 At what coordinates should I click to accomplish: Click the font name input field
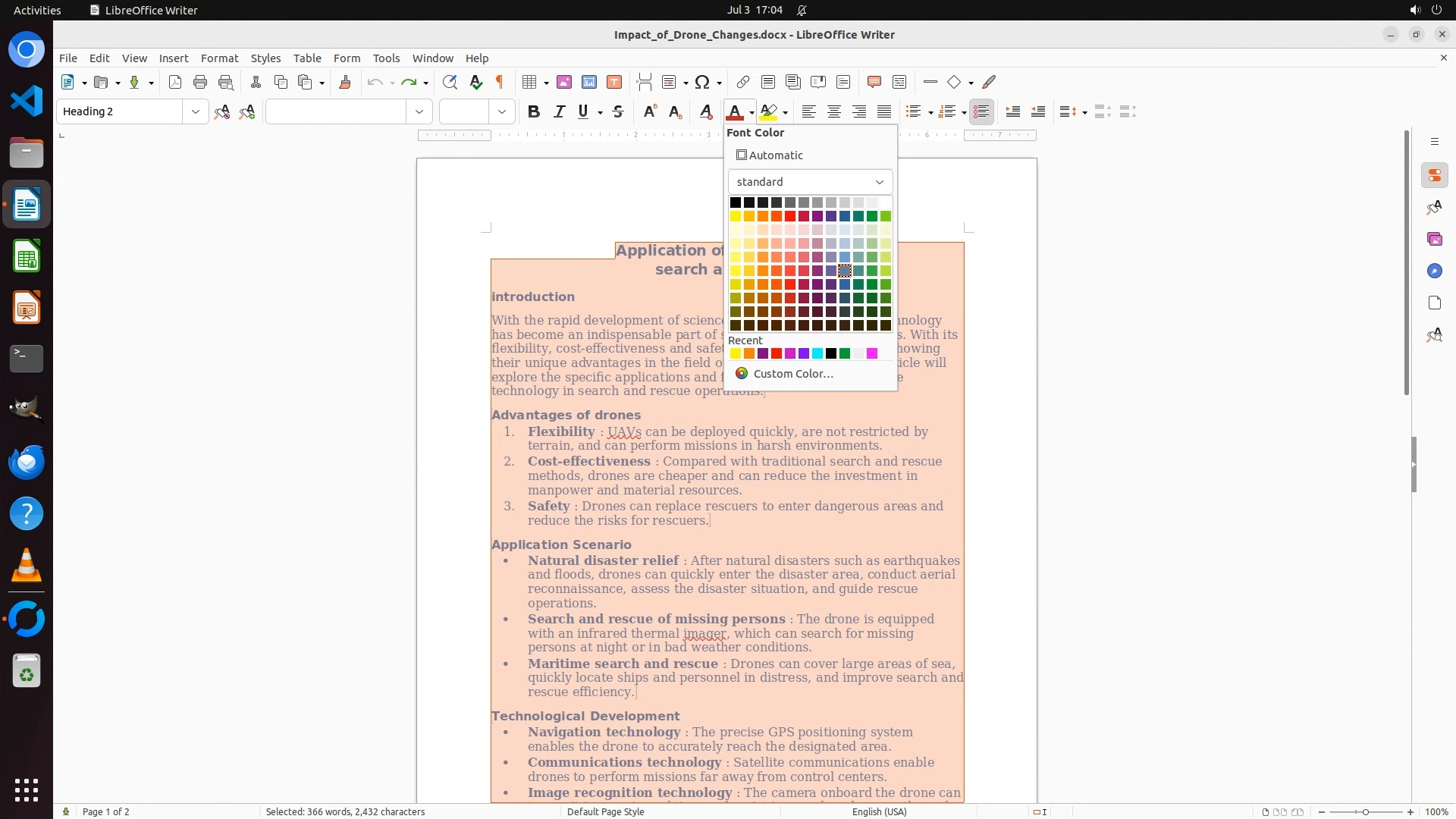pos(335,111)
